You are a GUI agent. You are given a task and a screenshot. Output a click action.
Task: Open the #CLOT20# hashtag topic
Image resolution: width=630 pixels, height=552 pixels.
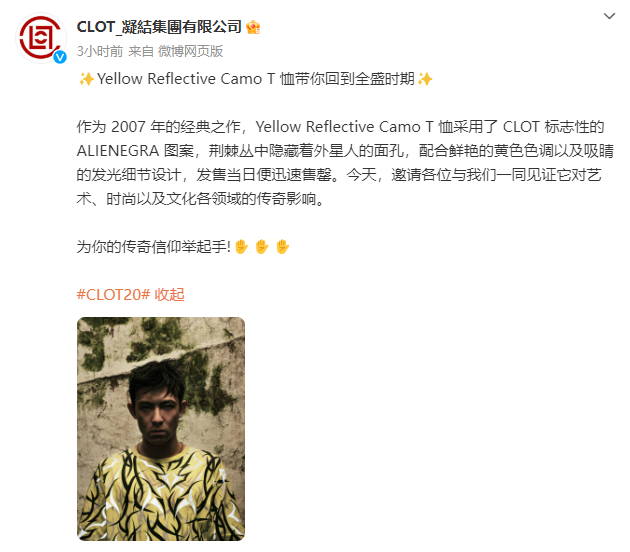113,294
